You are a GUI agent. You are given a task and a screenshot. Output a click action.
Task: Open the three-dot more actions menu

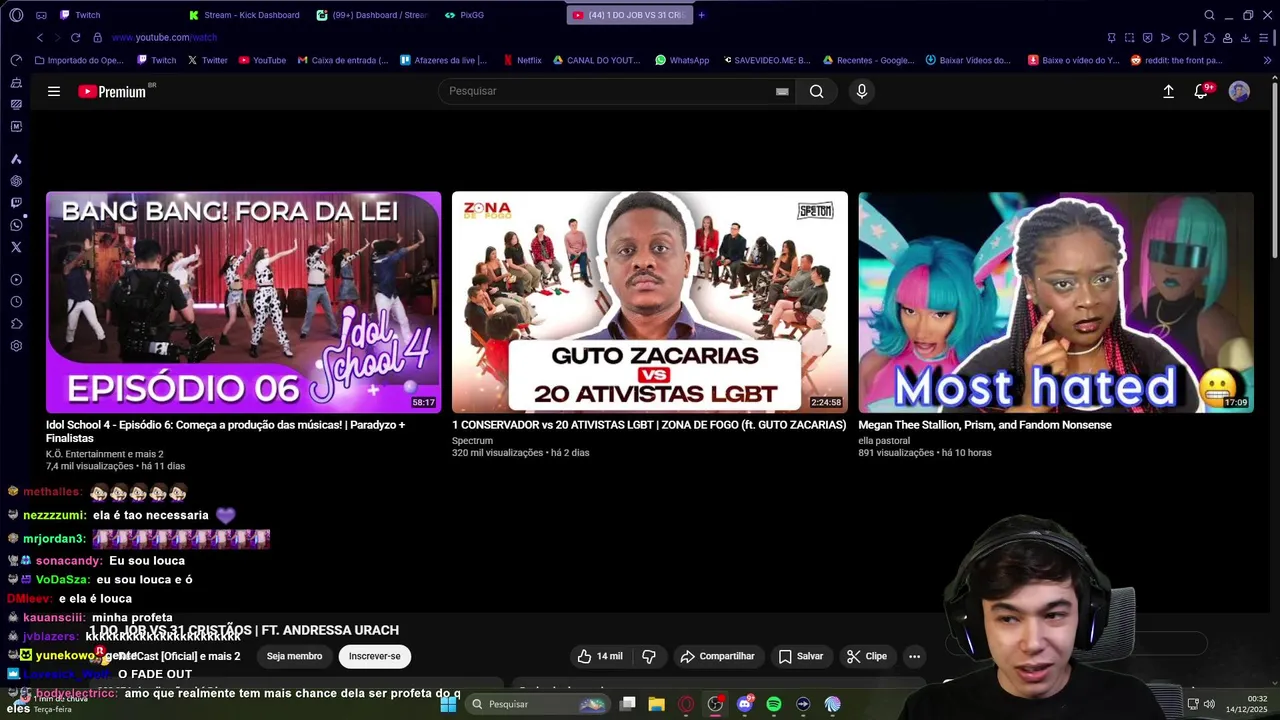pyautogui.click(x=914, y=656)
